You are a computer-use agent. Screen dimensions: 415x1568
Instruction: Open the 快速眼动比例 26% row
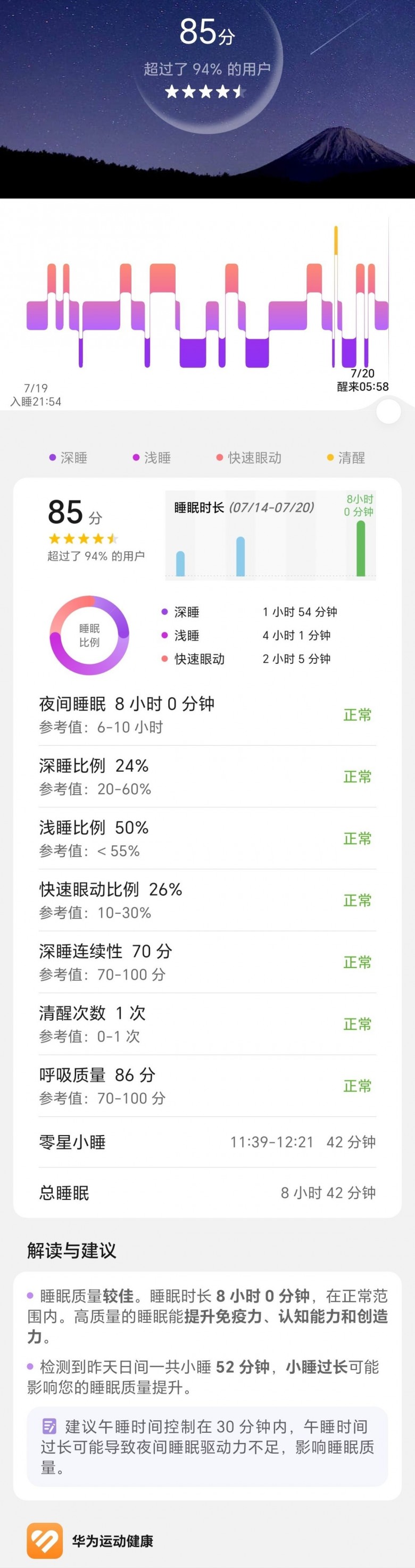(207, 900)
